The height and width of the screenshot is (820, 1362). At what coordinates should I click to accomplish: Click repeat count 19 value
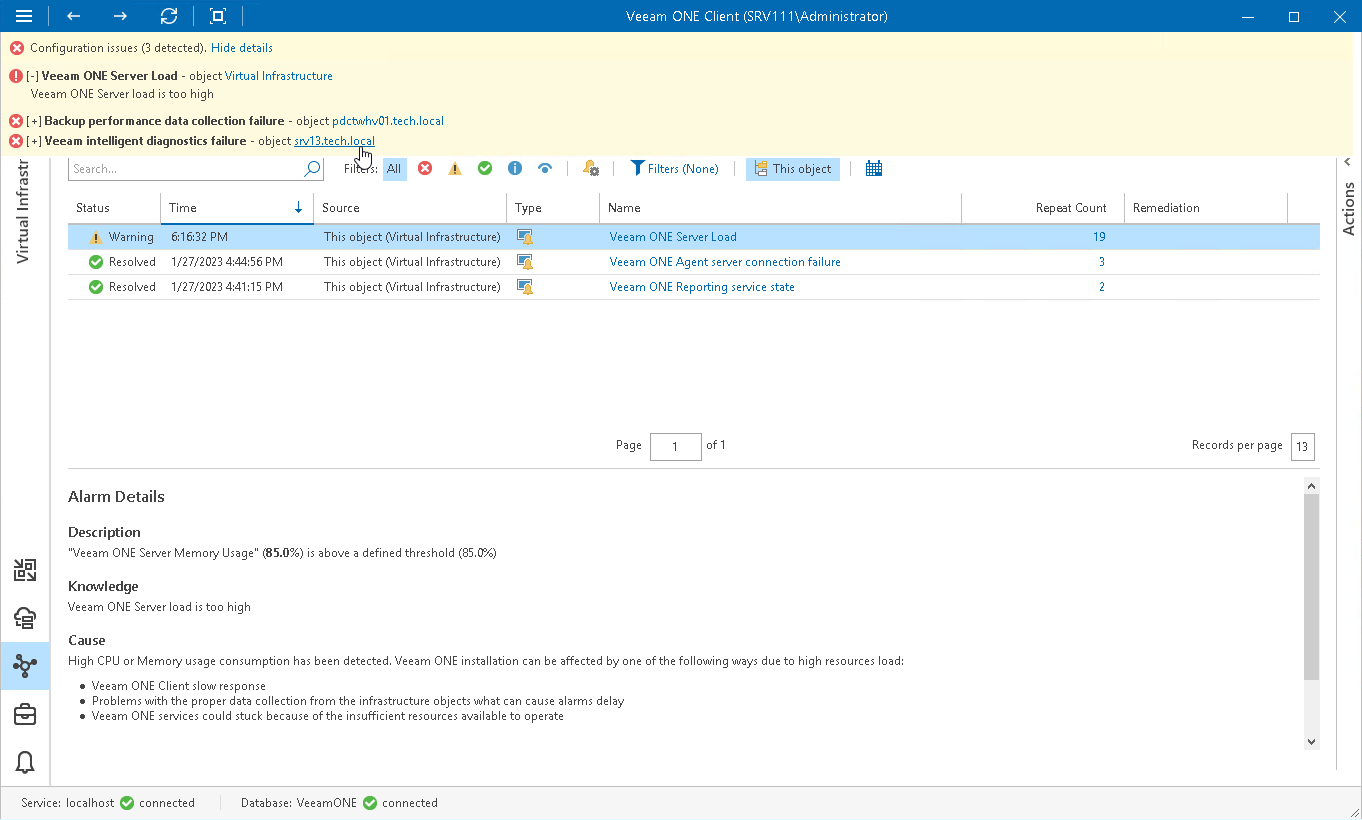[x=1099, y=237]
